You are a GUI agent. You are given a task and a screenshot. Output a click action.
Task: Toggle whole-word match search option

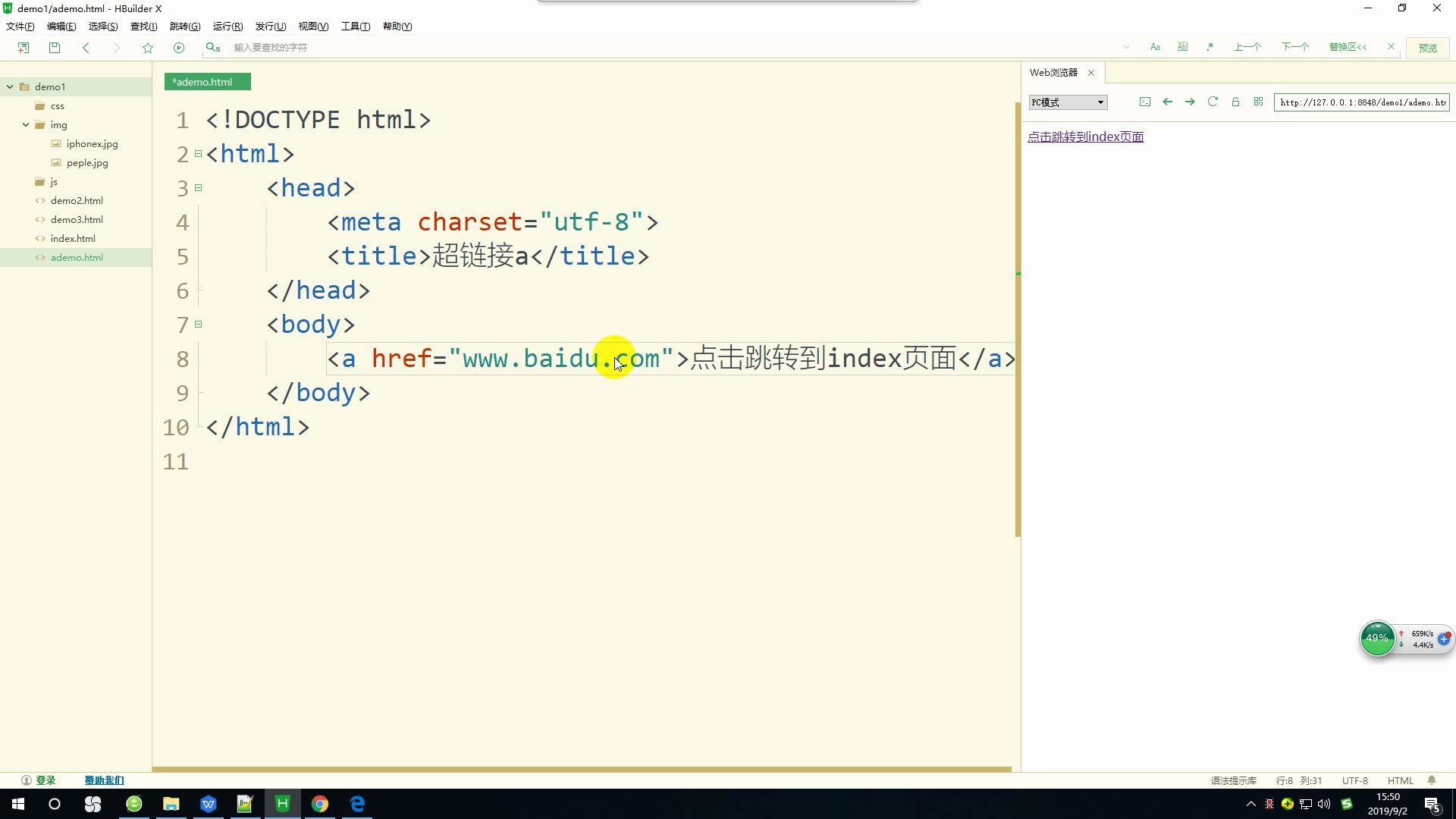[1182, 47]
